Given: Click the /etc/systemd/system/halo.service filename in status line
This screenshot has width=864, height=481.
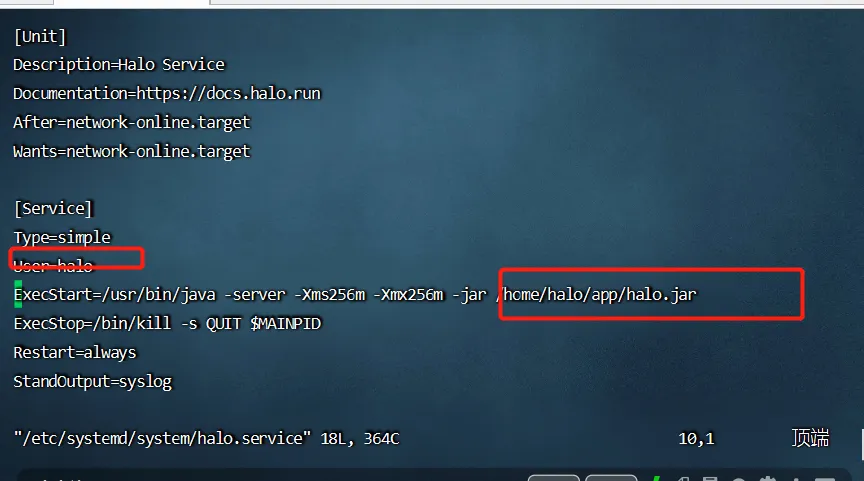Looking at the screenshot, I should tap(163, 439).
